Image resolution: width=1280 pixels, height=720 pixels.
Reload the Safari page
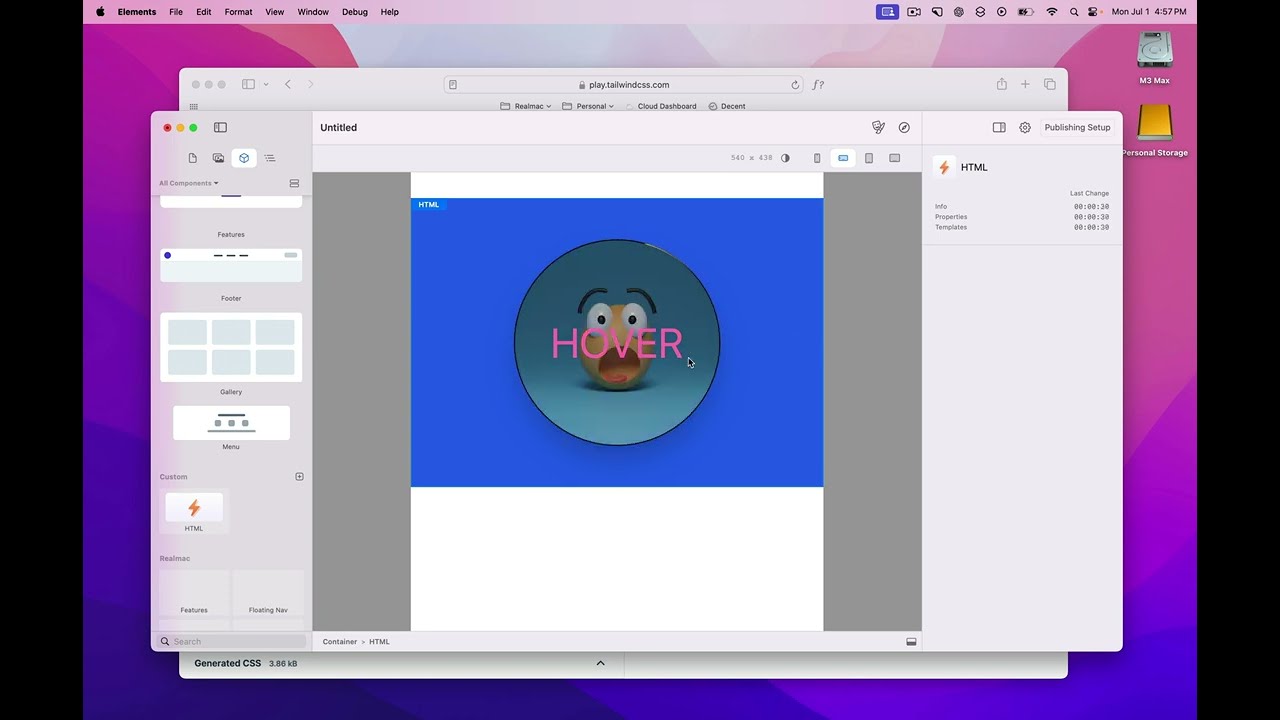click(795, 85)
